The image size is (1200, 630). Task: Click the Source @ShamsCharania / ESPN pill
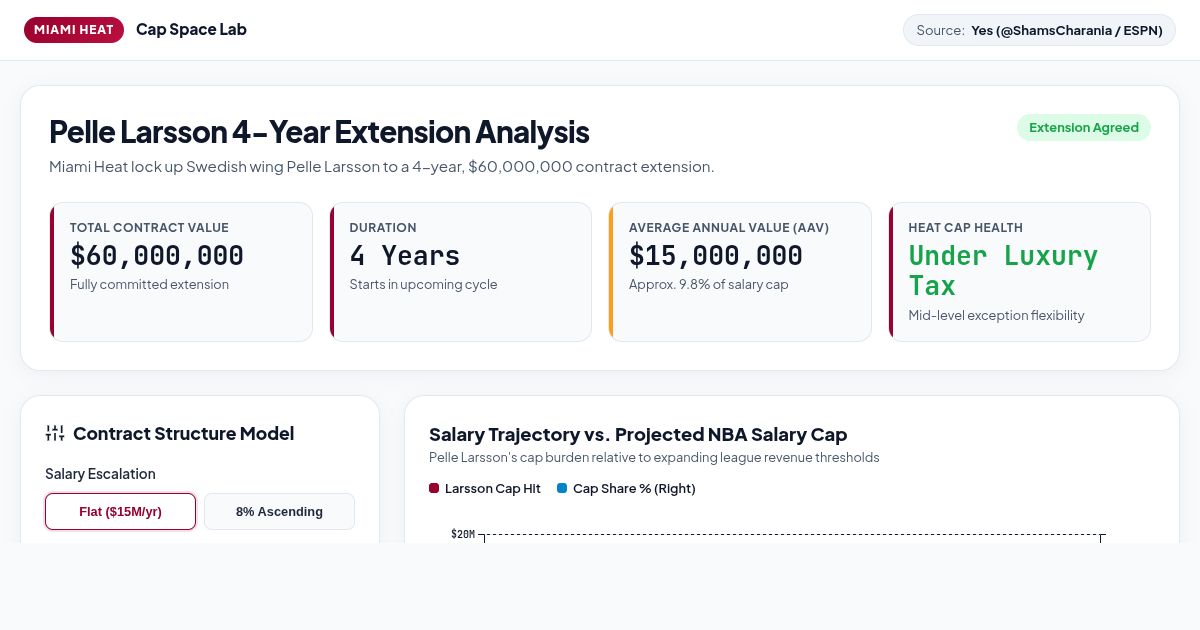click(x=1039, y=30)
